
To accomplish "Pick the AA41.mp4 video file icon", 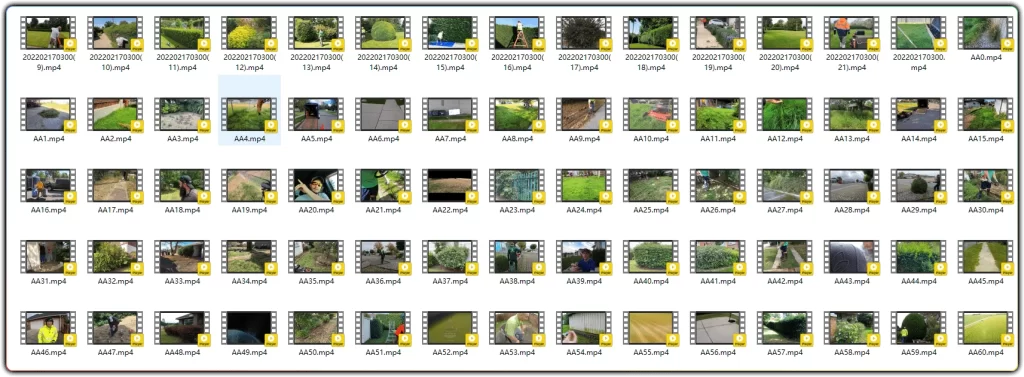I will pos(718,257).
